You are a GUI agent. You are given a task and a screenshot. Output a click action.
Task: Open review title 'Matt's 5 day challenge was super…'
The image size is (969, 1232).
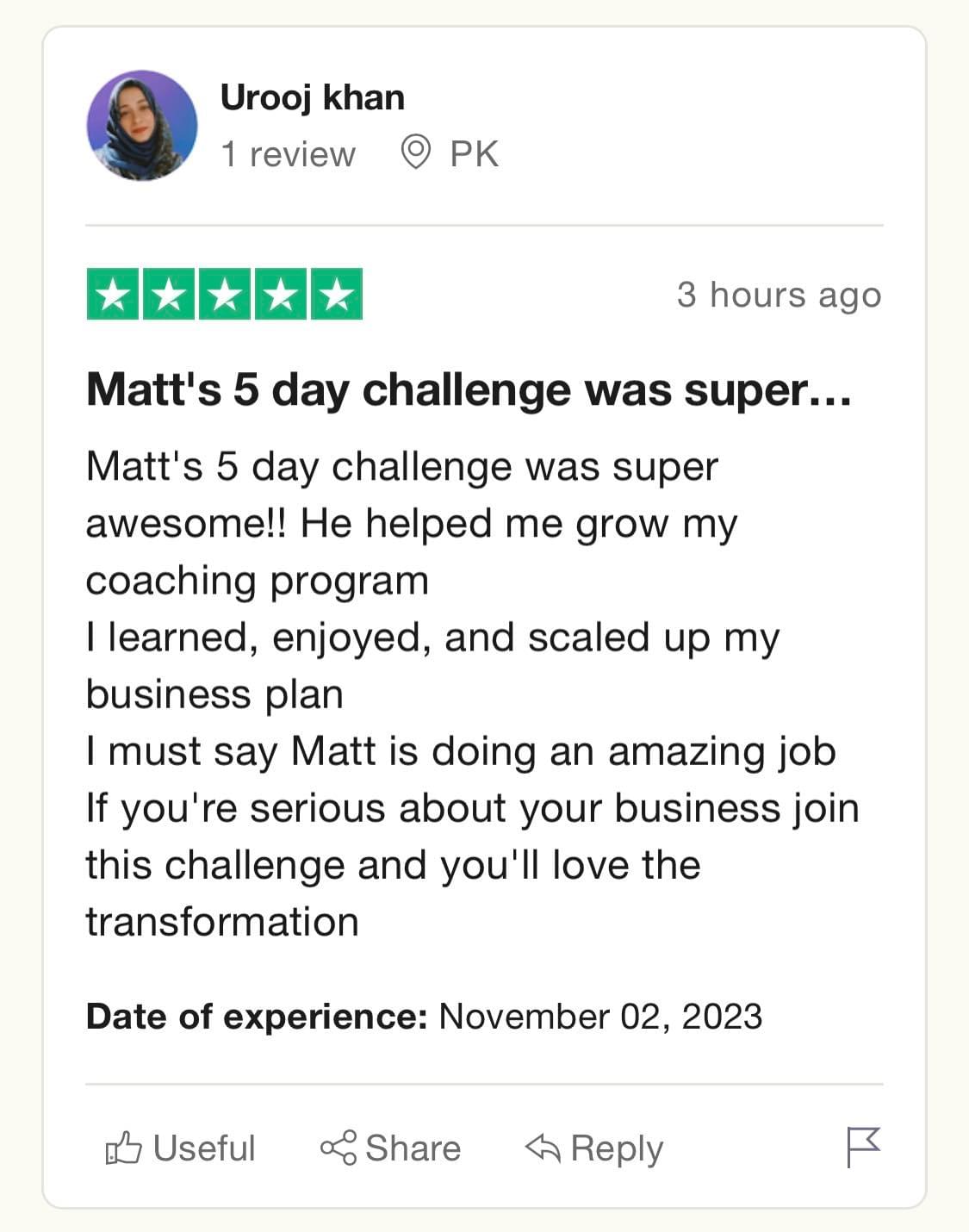469,390
